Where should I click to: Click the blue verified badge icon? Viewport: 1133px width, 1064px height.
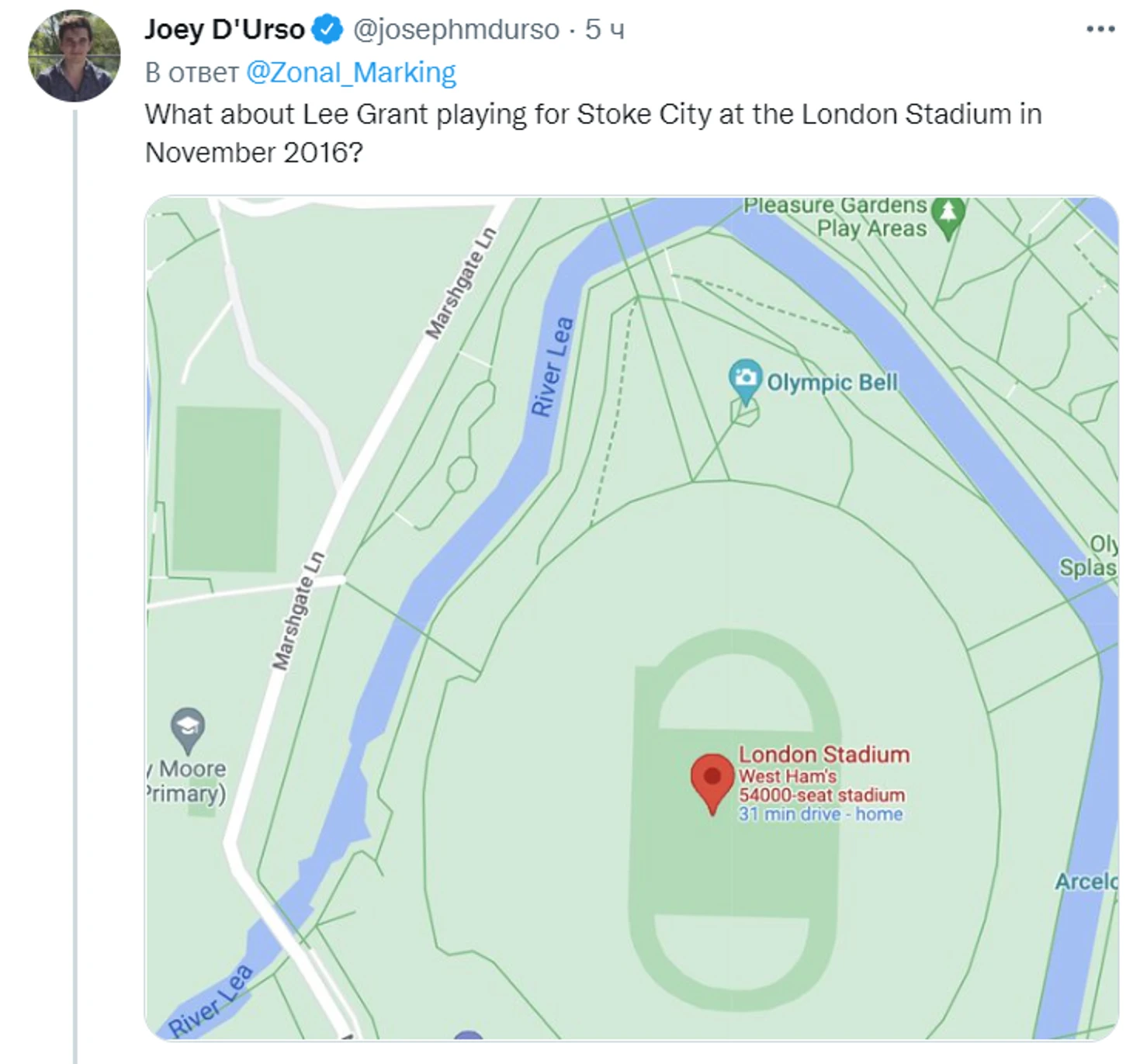click(327, 29)
